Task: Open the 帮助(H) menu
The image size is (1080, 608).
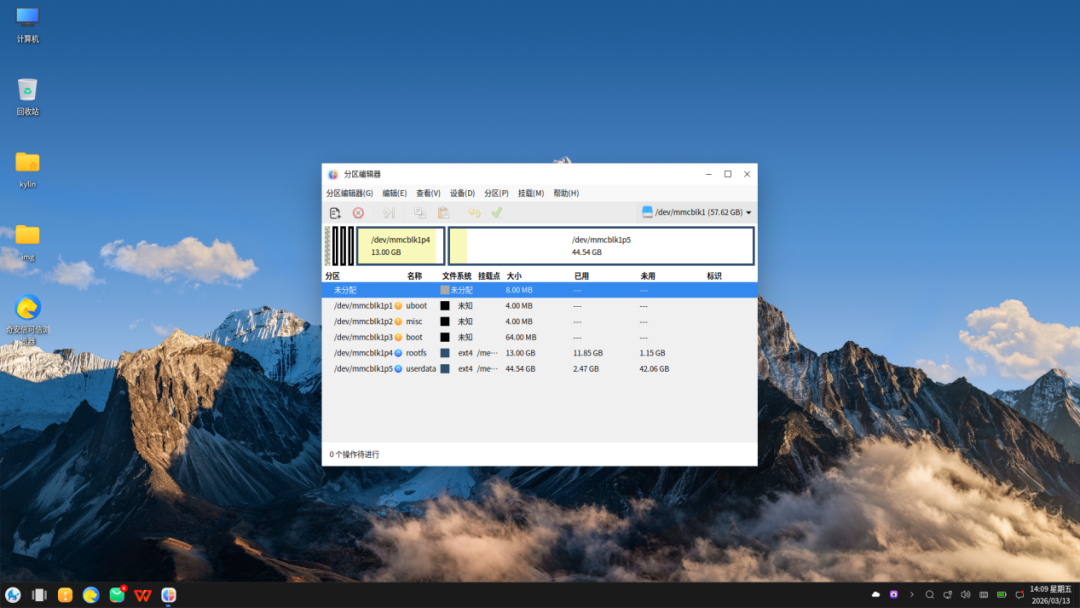Action: 566,193
